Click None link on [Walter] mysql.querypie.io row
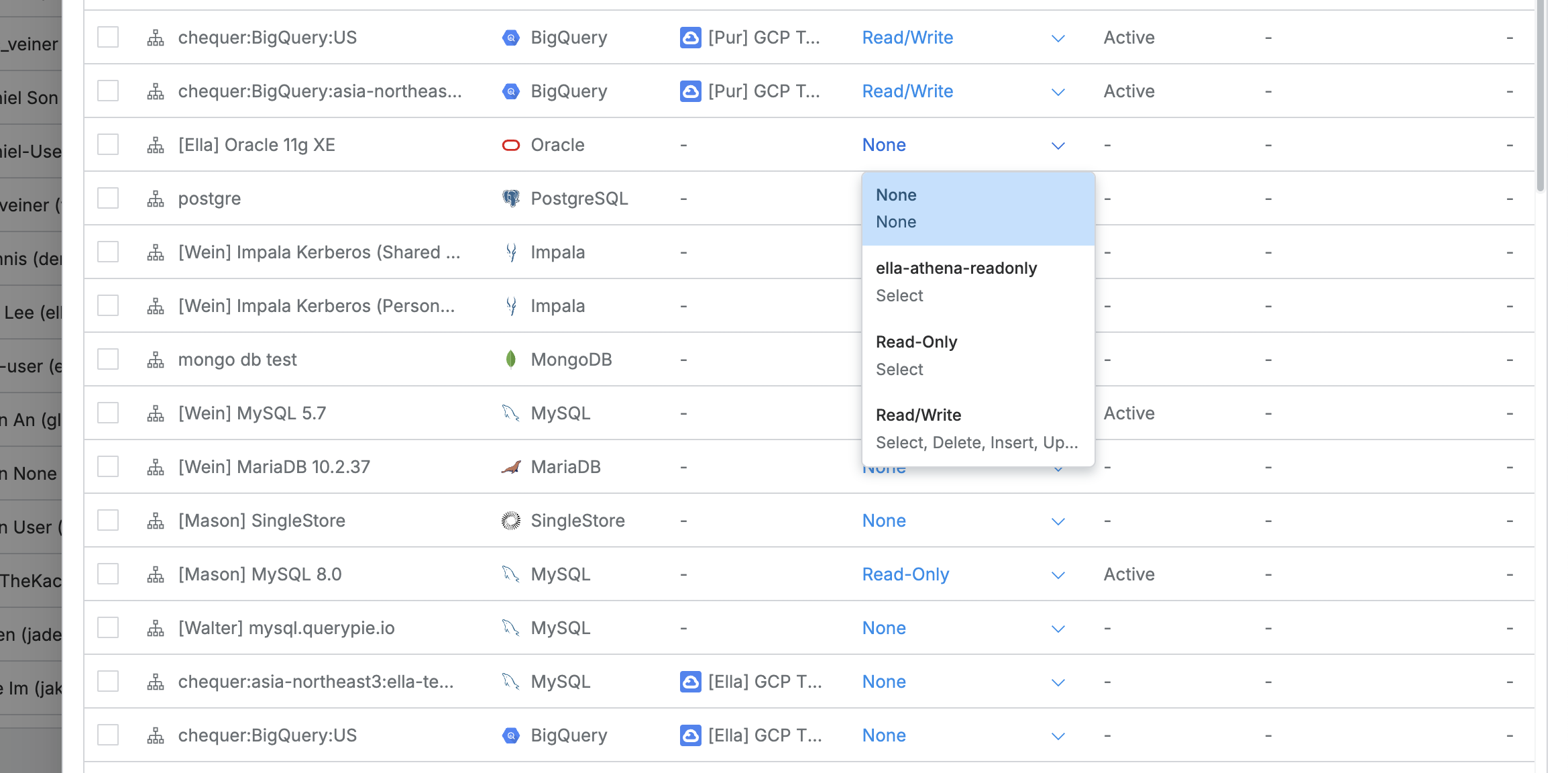This screenshot has width=1568, height=773. (x=884, y=628)
